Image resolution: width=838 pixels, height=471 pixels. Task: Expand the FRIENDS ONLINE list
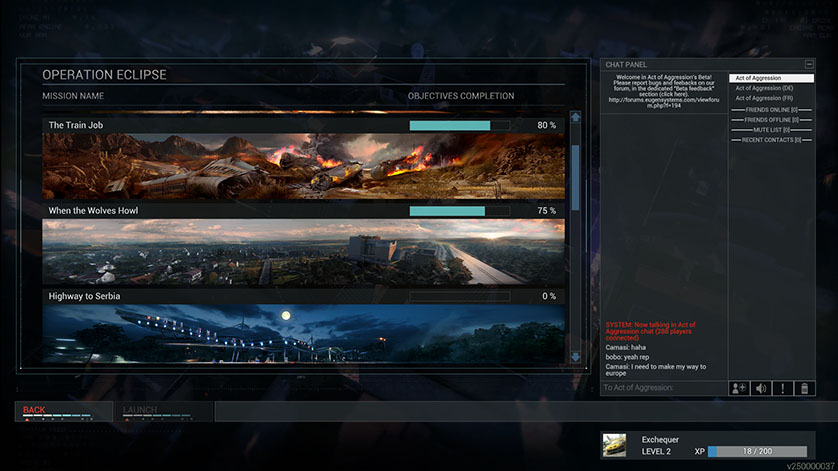click(x=771, y=110)
